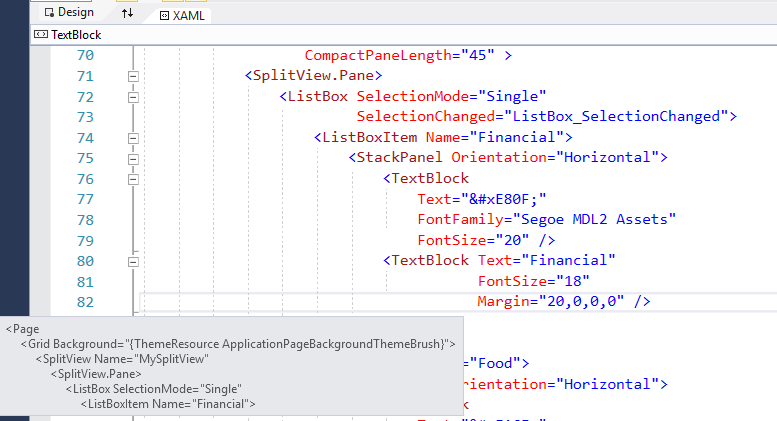Select SplitView Name="MySplitView" in popup
This screenshot has width=777, height=421.
coord(122,358)
